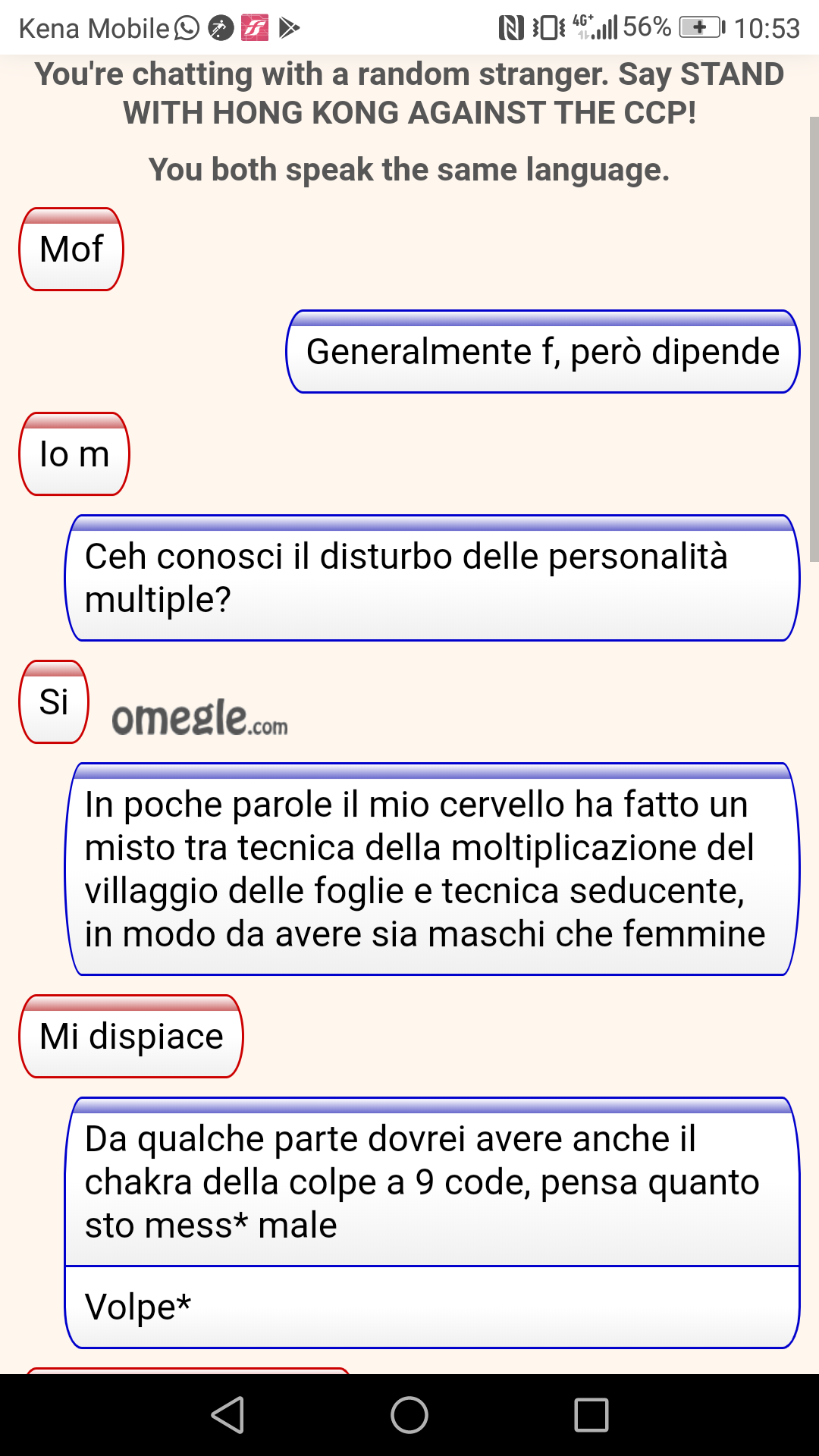Click the omegle.com logo watermark

tap(199, 717)
